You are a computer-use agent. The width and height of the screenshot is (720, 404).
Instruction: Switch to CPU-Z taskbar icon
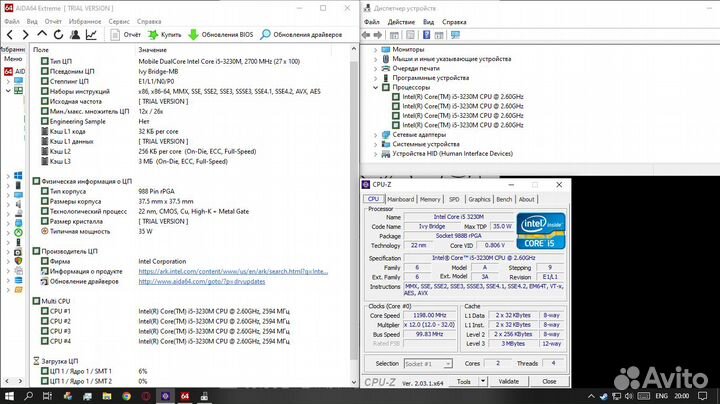pos(165,396)
